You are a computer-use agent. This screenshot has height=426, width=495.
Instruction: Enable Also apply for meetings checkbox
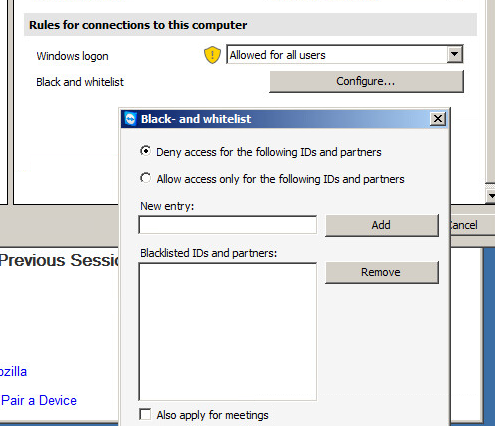pos(145,415)
